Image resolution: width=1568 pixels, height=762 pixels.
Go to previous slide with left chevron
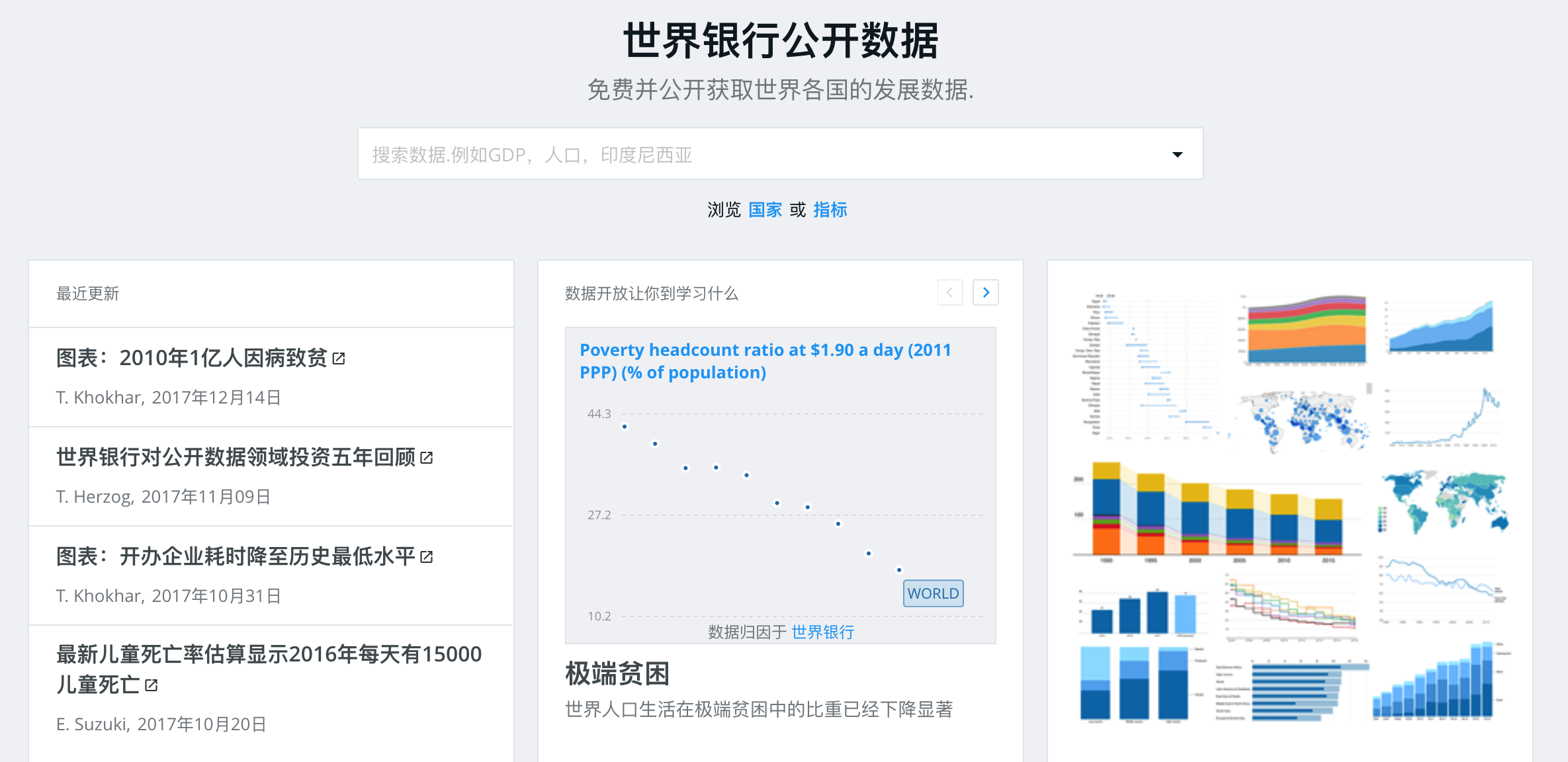[x=949, y=292]
